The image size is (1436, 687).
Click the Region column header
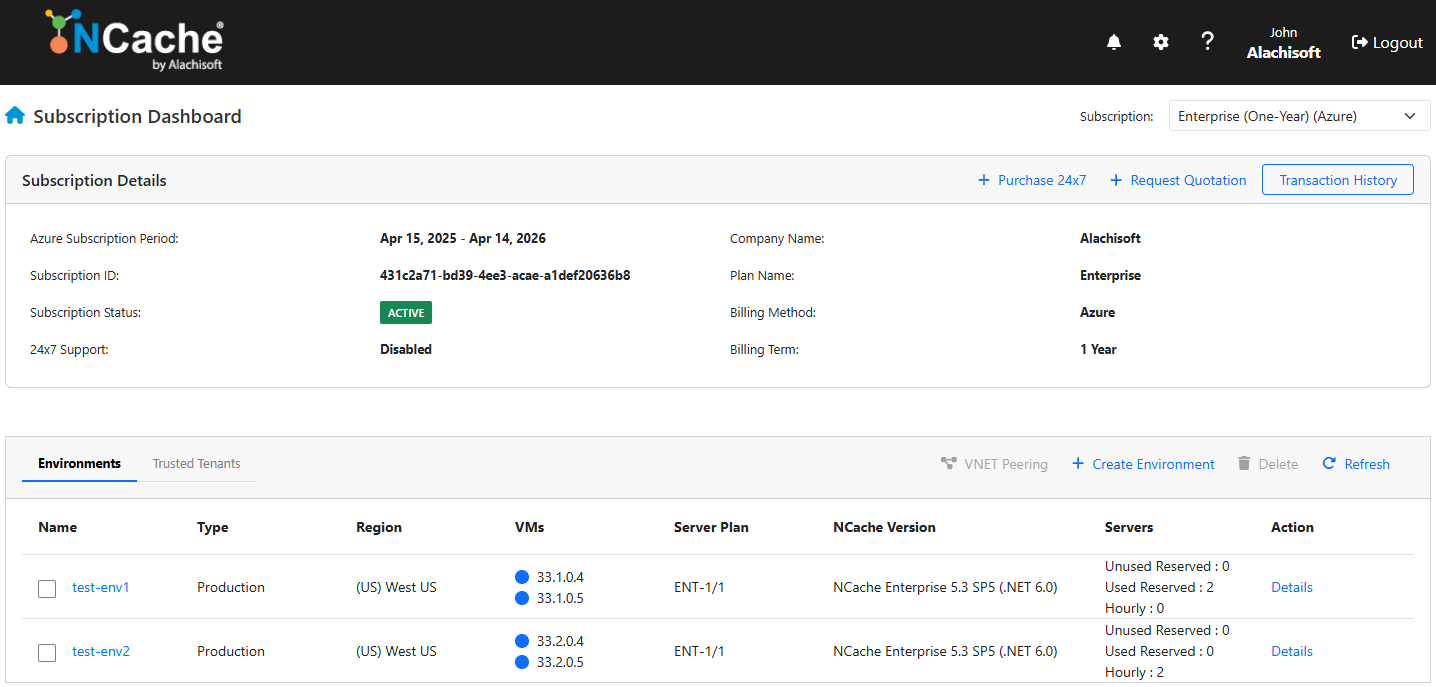click(x=379, y=527)
